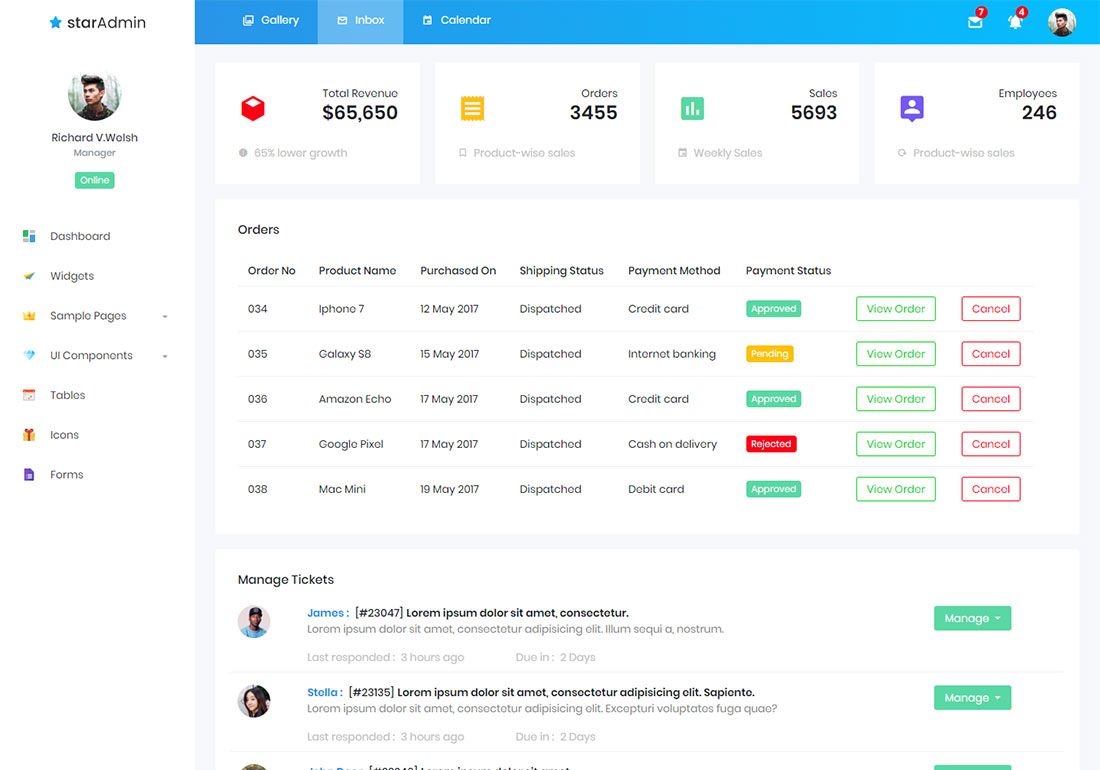Open Manage dropdown for Stella ticket
The image size is (1100, 770).
coord(972,698)
